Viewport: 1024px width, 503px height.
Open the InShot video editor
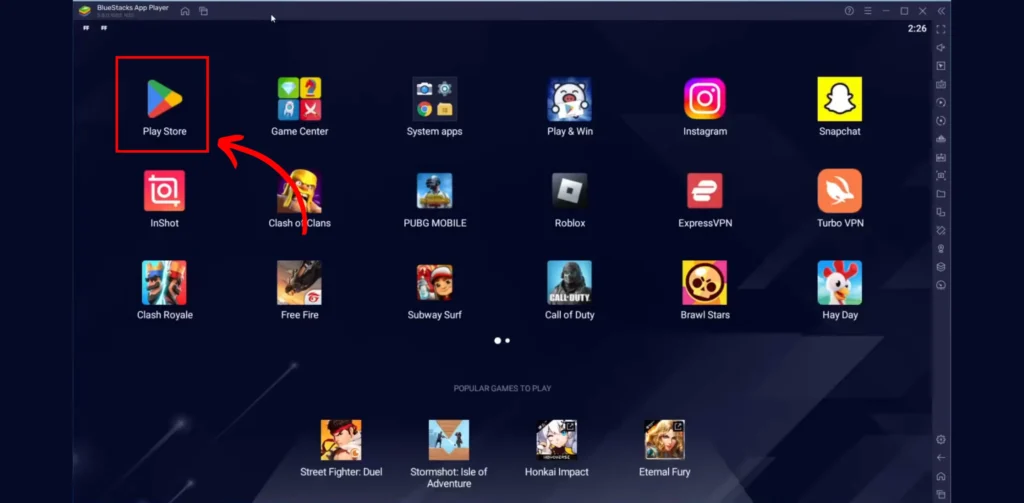[x=165, y=191]
